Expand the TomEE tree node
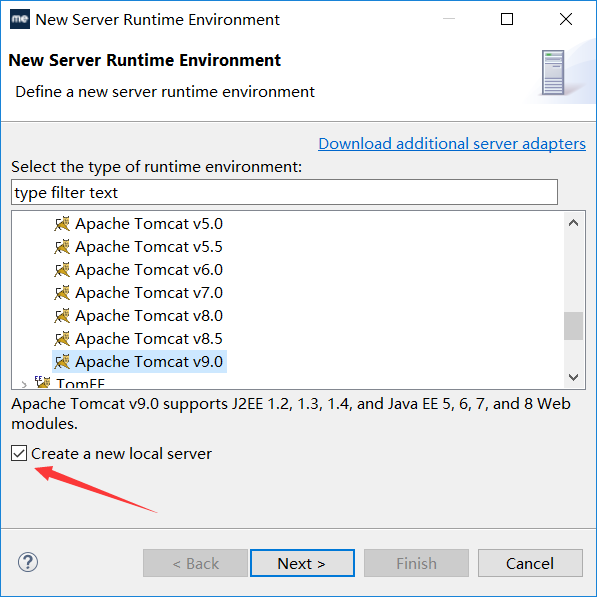 click(x=24, y=384)
